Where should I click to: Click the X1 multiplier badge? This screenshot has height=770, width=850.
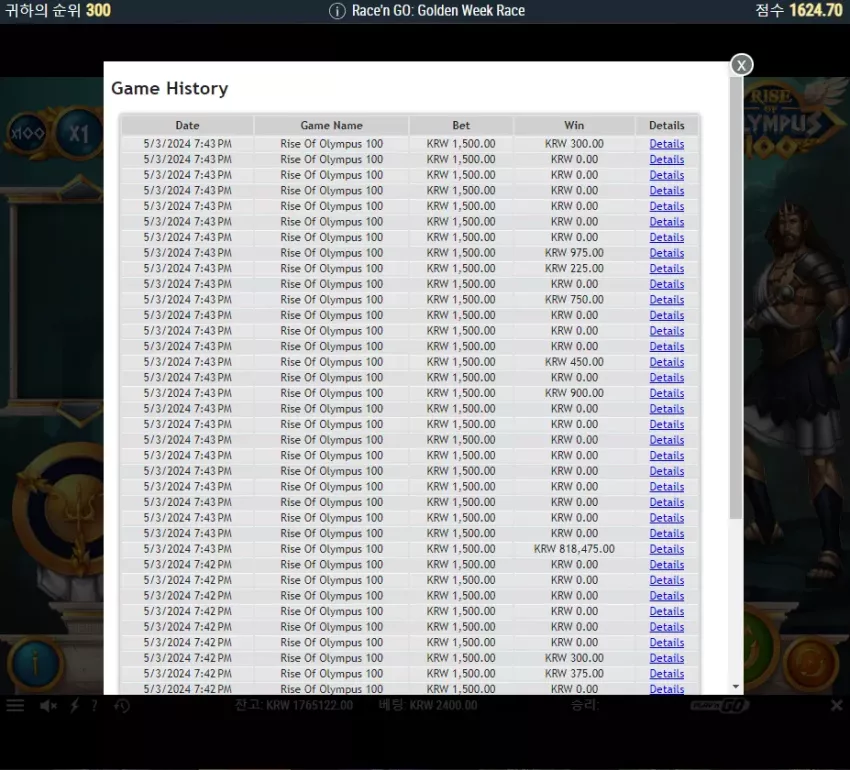[79, 133]
